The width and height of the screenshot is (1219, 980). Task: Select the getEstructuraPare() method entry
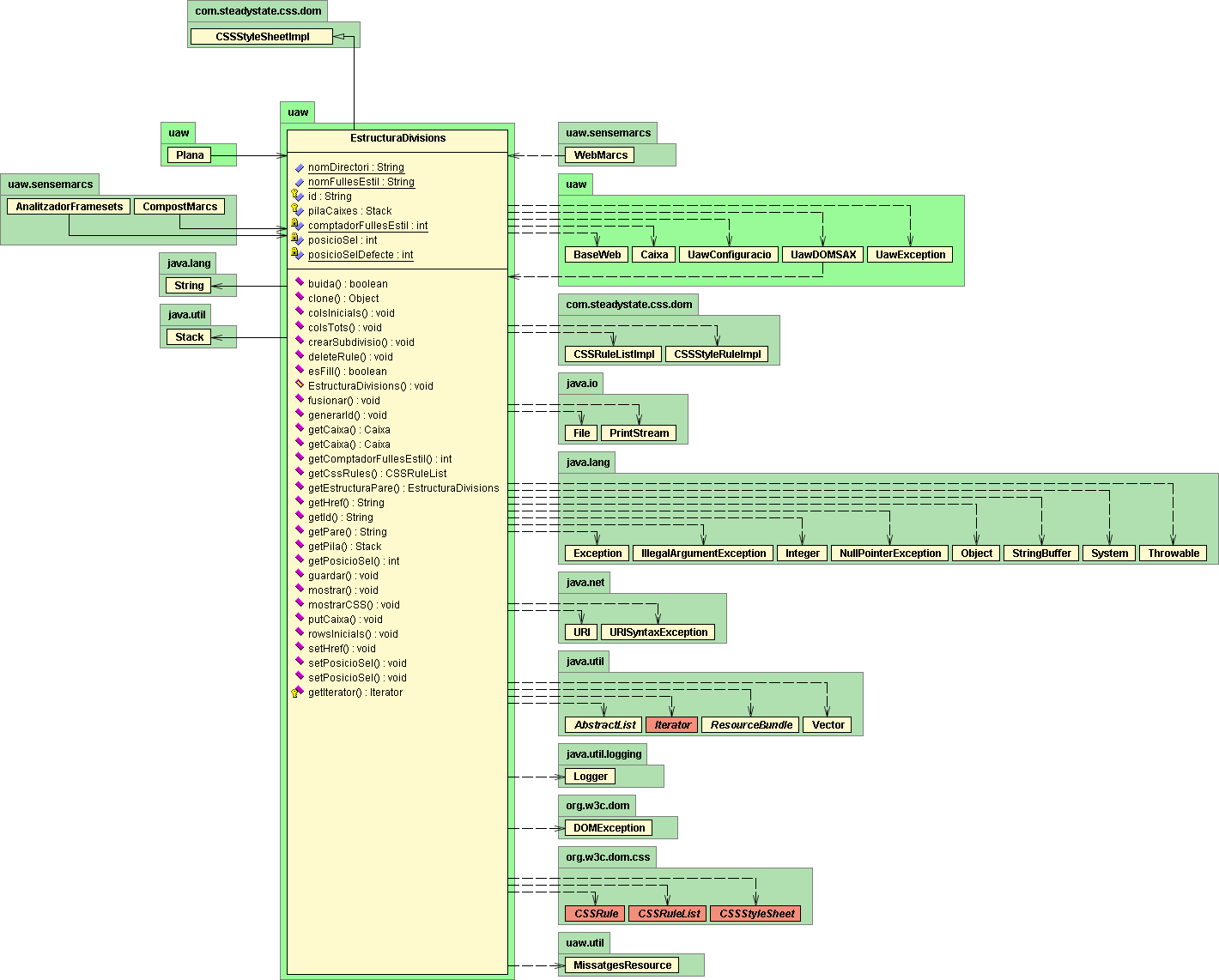403,488
